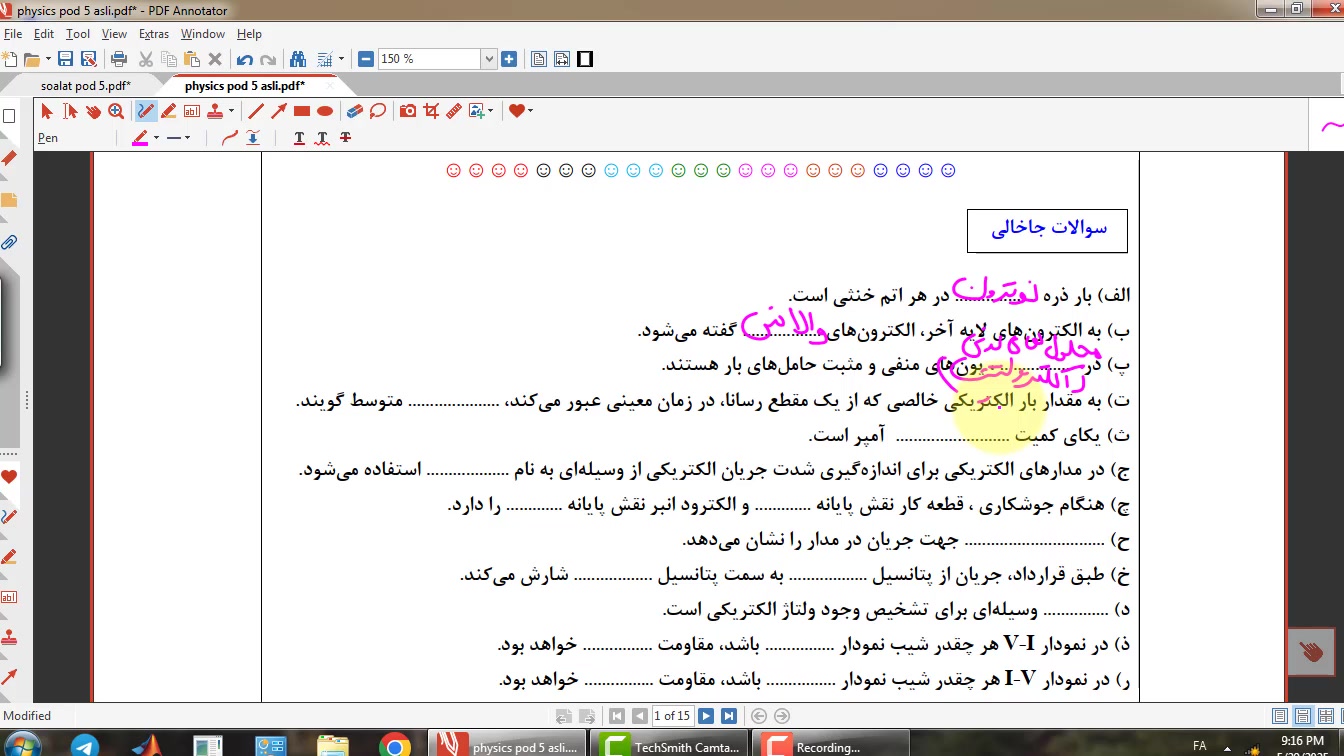This screenshot has height=756, width=1344.
Task: Go to next page button
Action: tap(706, 716)
